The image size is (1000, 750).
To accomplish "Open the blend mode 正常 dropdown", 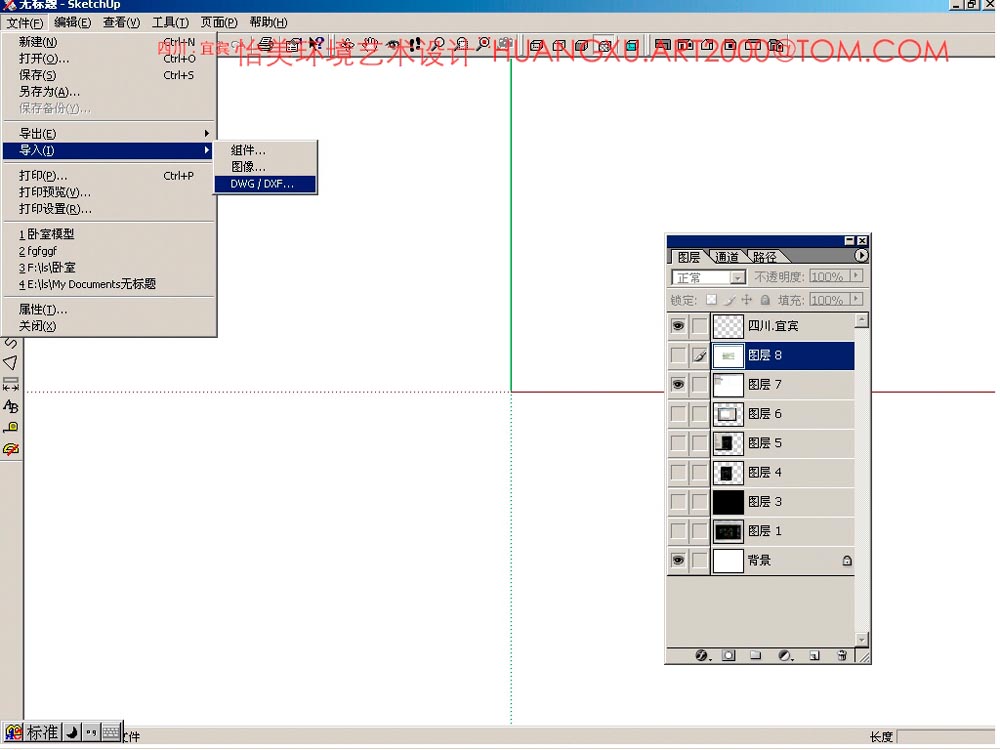I will (737, 277).
